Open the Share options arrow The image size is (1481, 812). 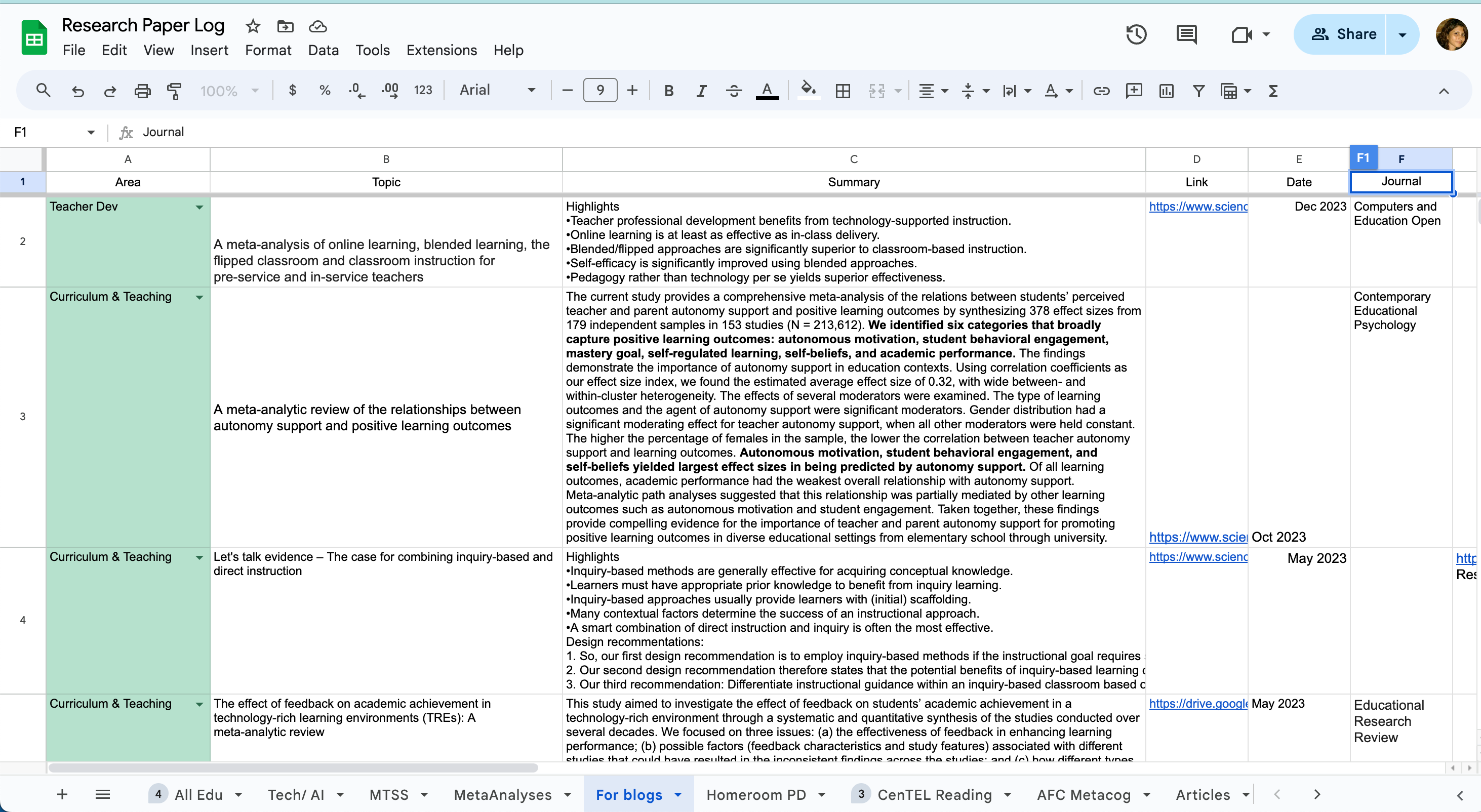[1402, 34]
